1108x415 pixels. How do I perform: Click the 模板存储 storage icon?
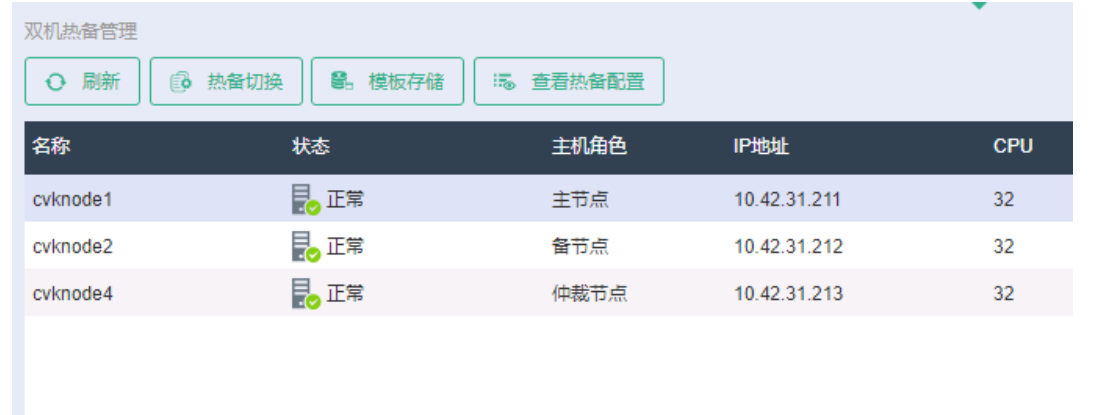pyautogui.click(x=342, y=82)
